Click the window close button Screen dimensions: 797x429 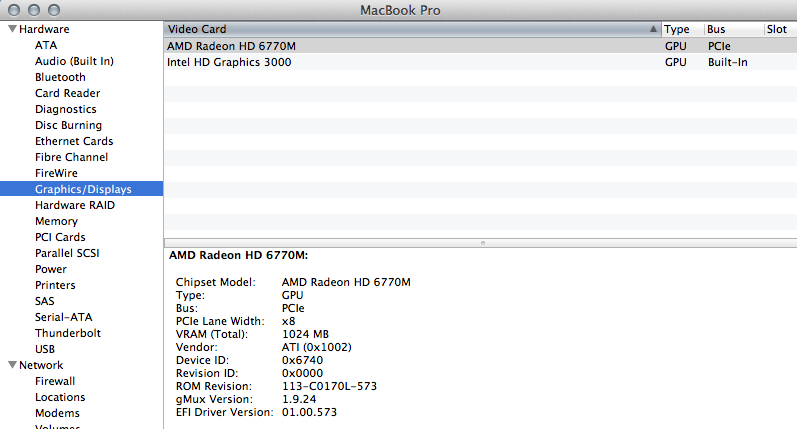pyautogui.click(x=14, y=10)
